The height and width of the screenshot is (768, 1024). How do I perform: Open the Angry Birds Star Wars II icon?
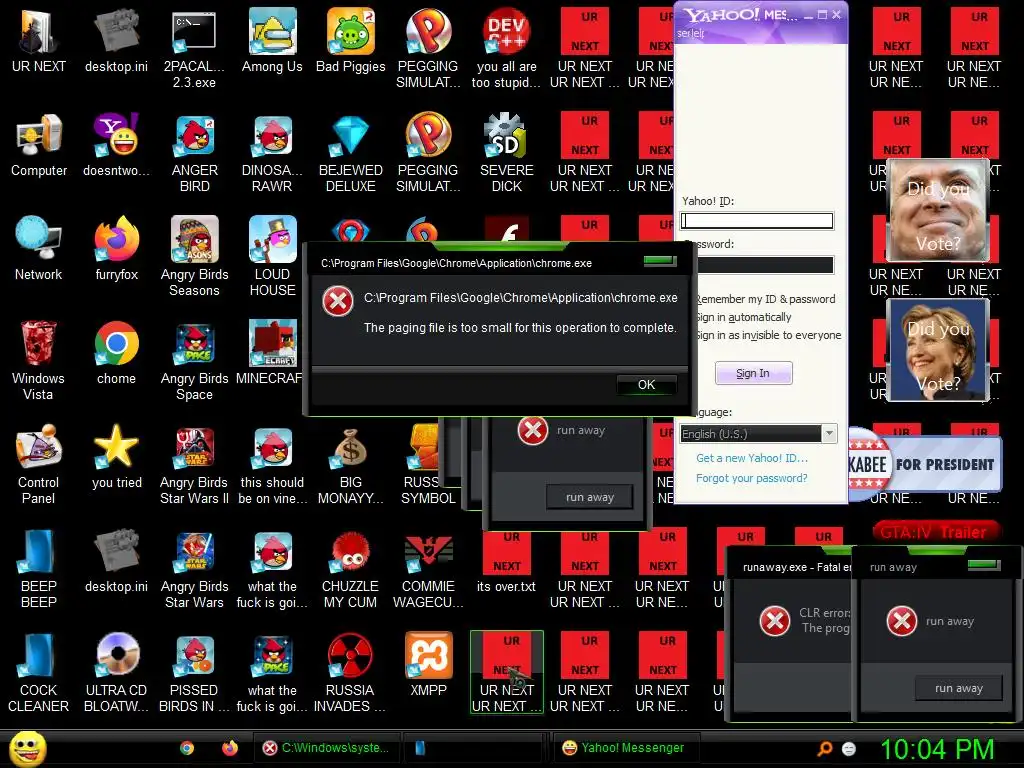[194, 464]
